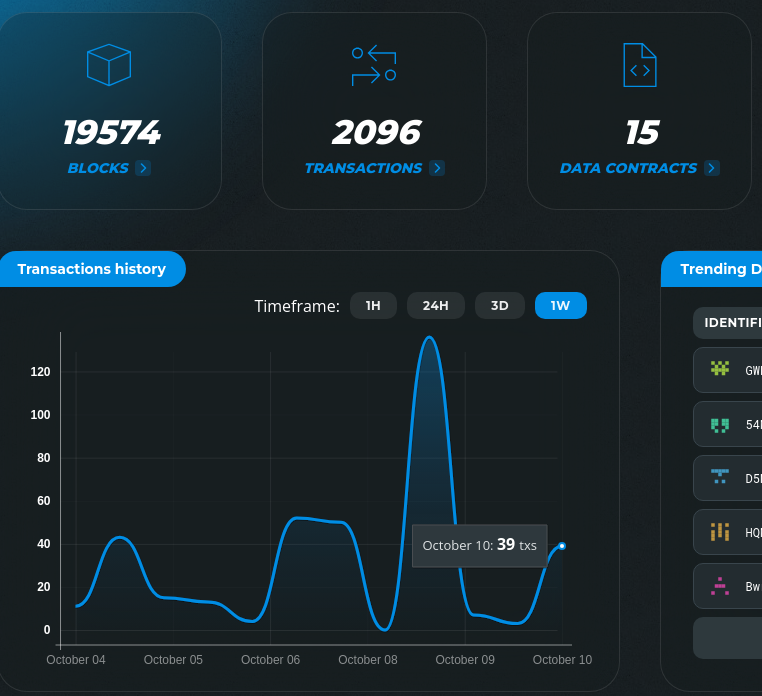Click the 120 y-axis value

click(40, 372)
